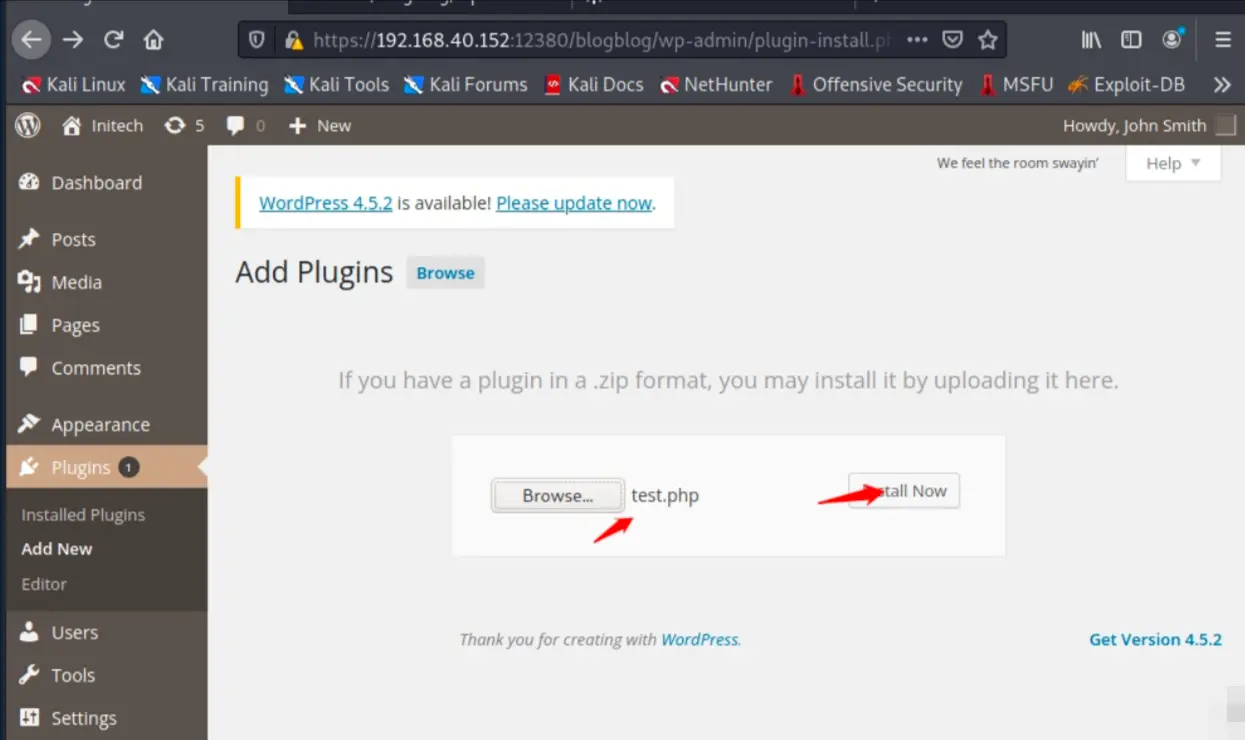The height and width of the screenshot is (740, 1245).
Task: Click the WordPress link in footer
Action: [x=699, y=640]
